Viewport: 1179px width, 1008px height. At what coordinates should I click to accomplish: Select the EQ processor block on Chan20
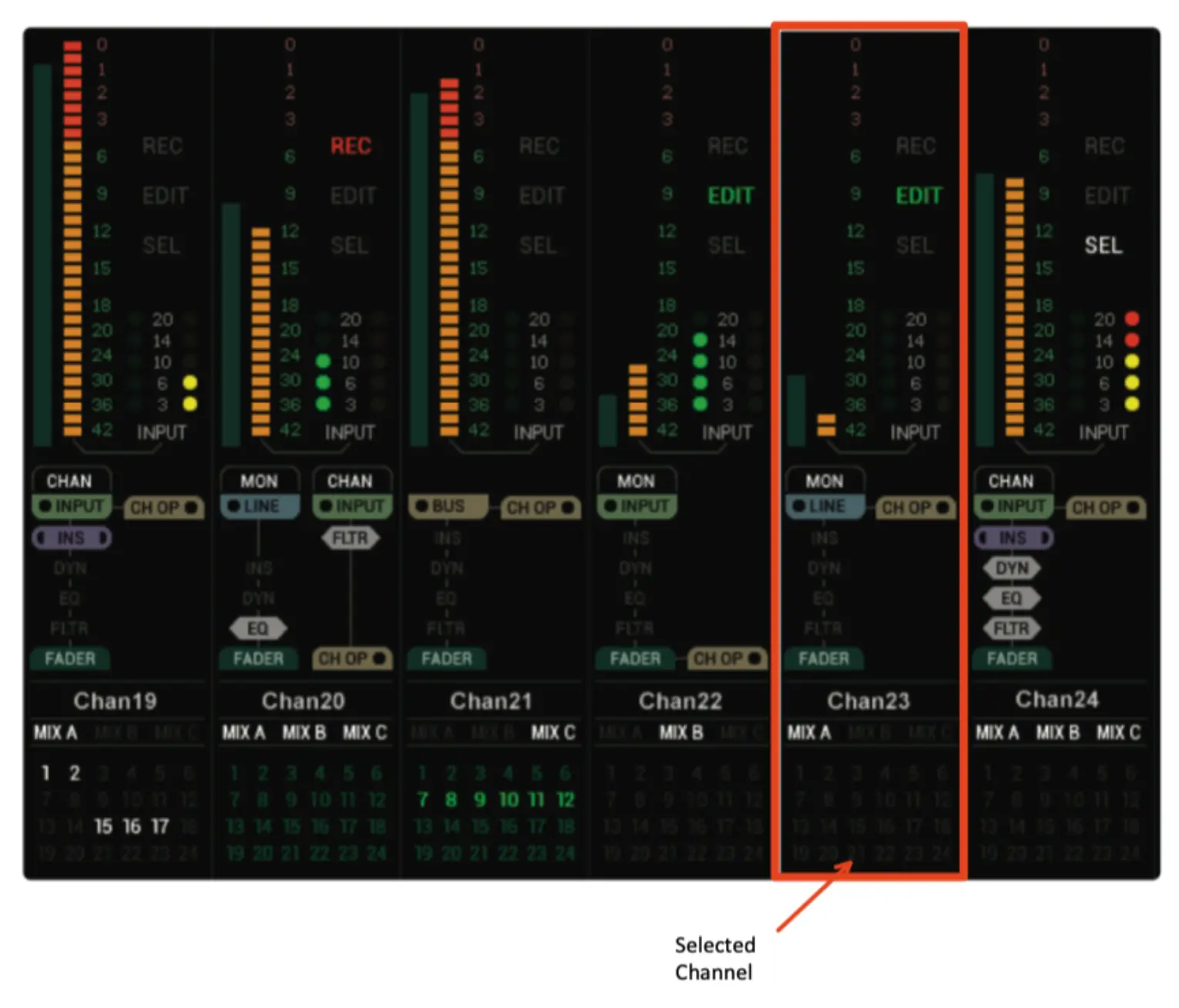tap(259, 628)
